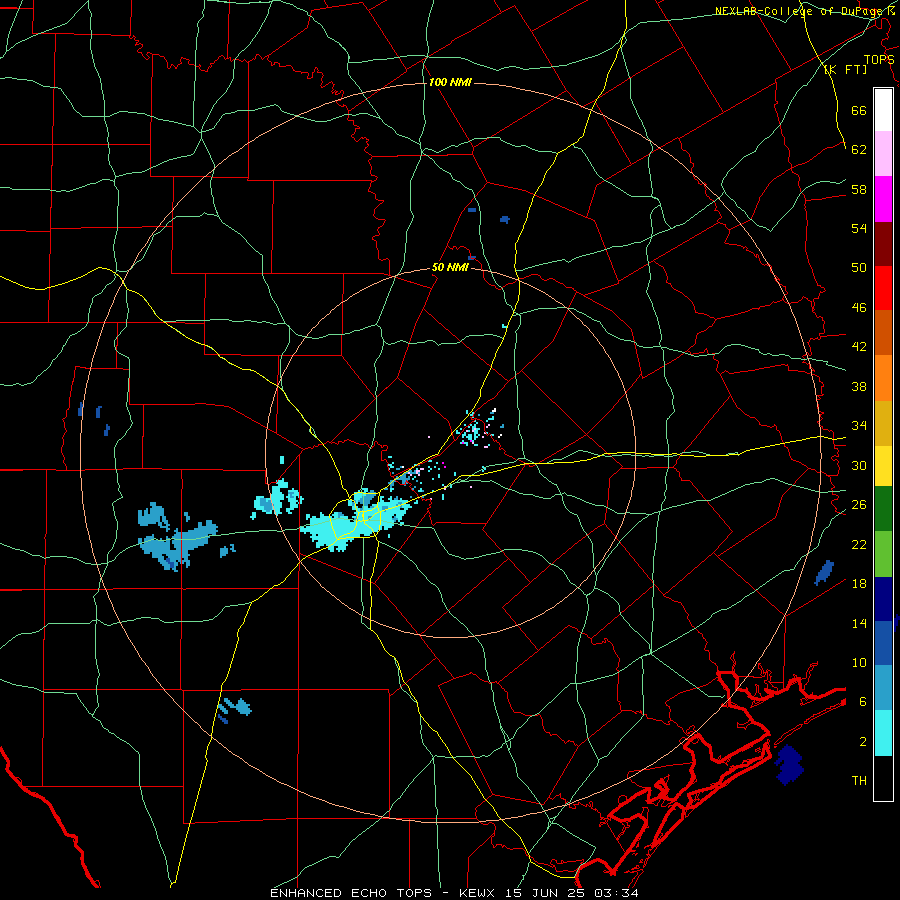Viewport: 900px width, 900px height.
Task: Click the '6' legend value
Action: tap(863, 702)
